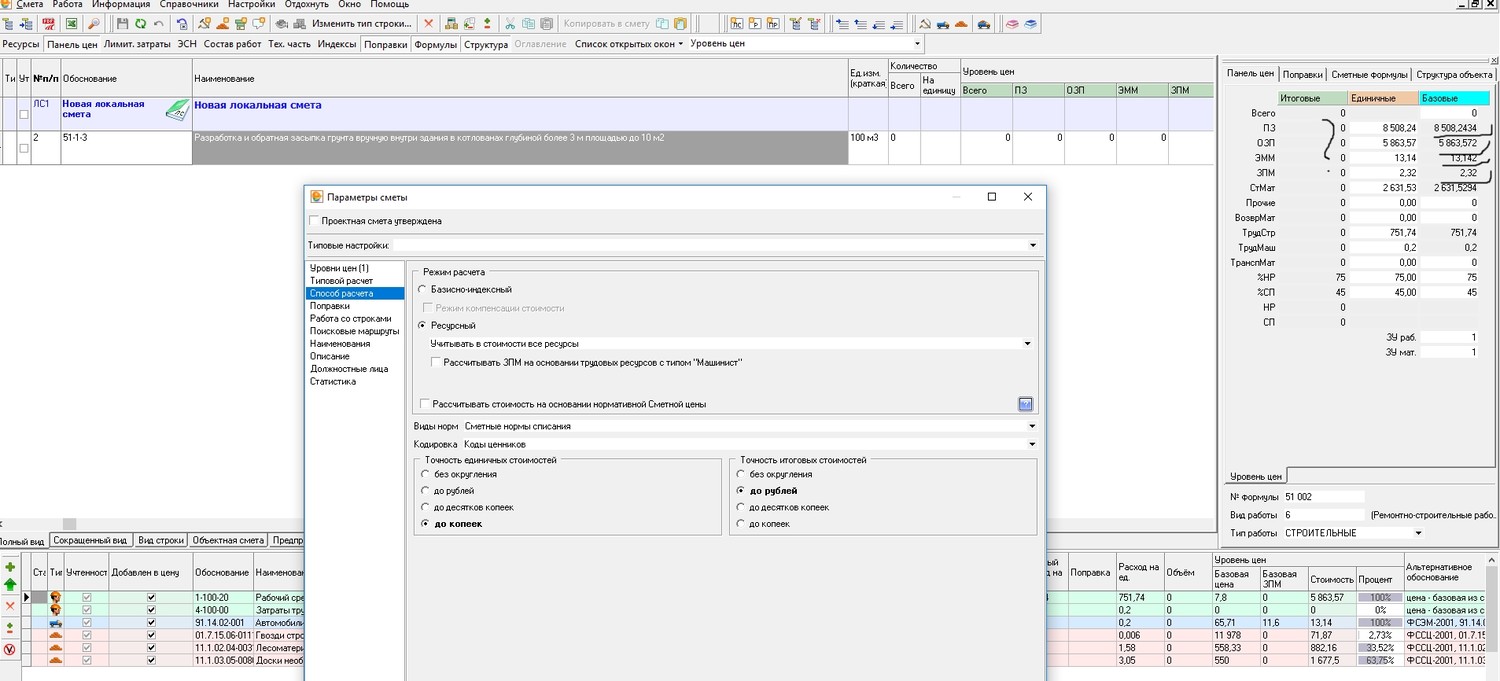The image size is (1500, 681).
Task: Switch to the 'Сметные формулы' tab
Action: click(x=1370, y=74)
